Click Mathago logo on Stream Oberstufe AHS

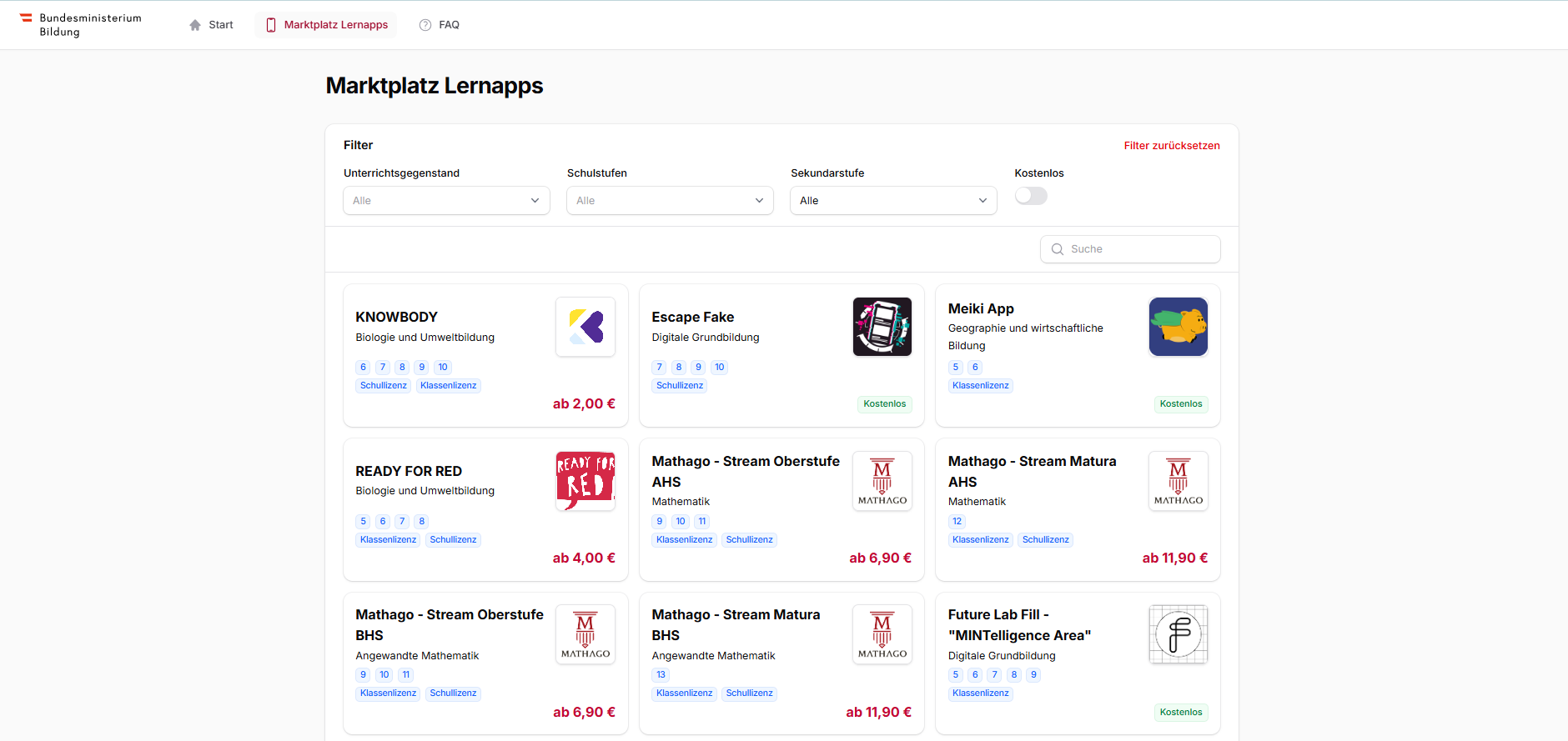pos(882,481)
